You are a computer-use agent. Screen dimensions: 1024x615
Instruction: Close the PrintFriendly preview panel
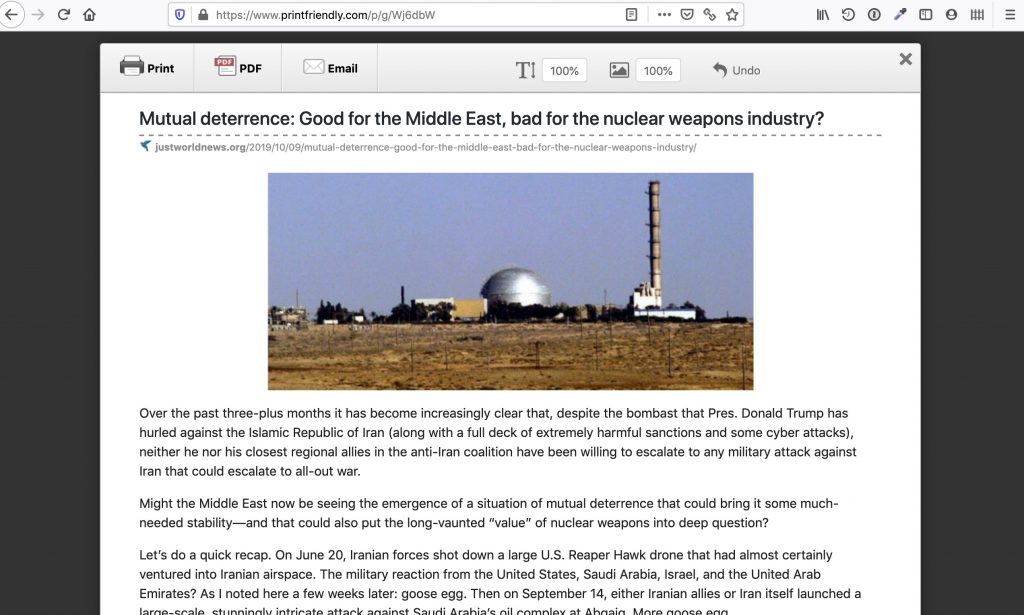point(905,59)
